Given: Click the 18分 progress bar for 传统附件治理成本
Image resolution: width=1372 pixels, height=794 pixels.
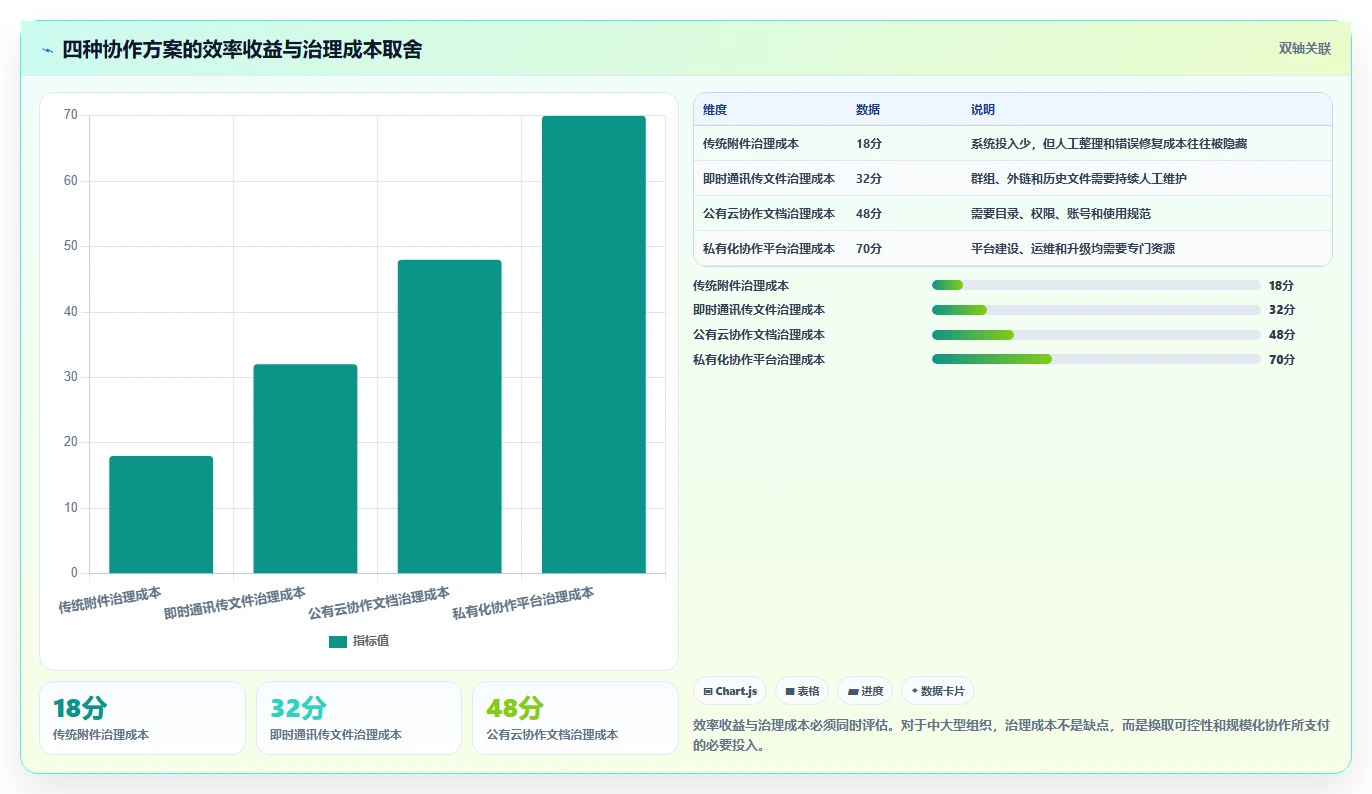Looking at the screenshot, I should coord(1096,285).
